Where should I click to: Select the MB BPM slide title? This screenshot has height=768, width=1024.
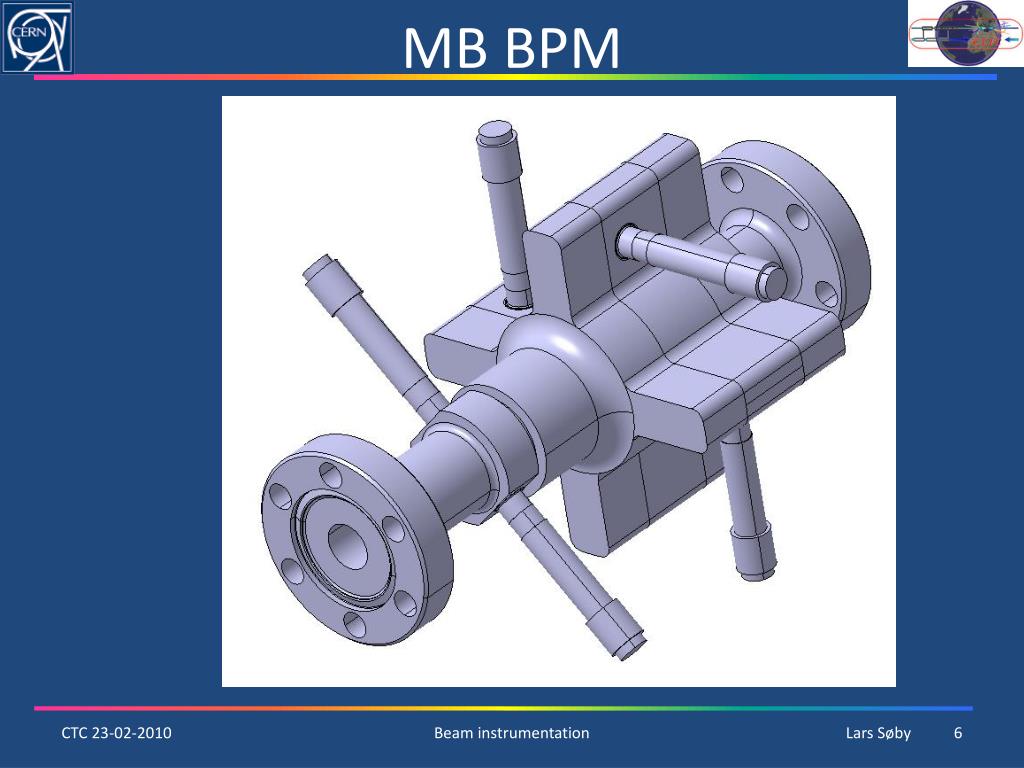click(x=511, y=48)
